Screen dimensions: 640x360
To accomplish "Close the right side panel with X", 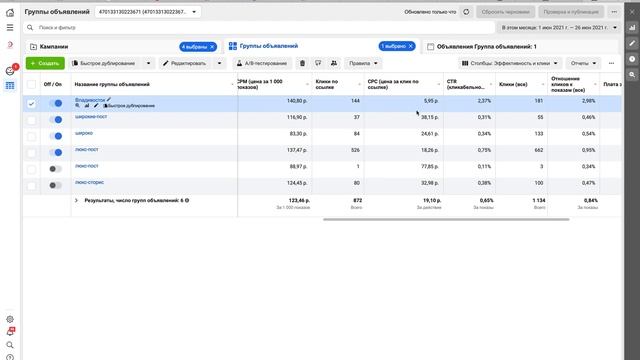I will point(632,12).
